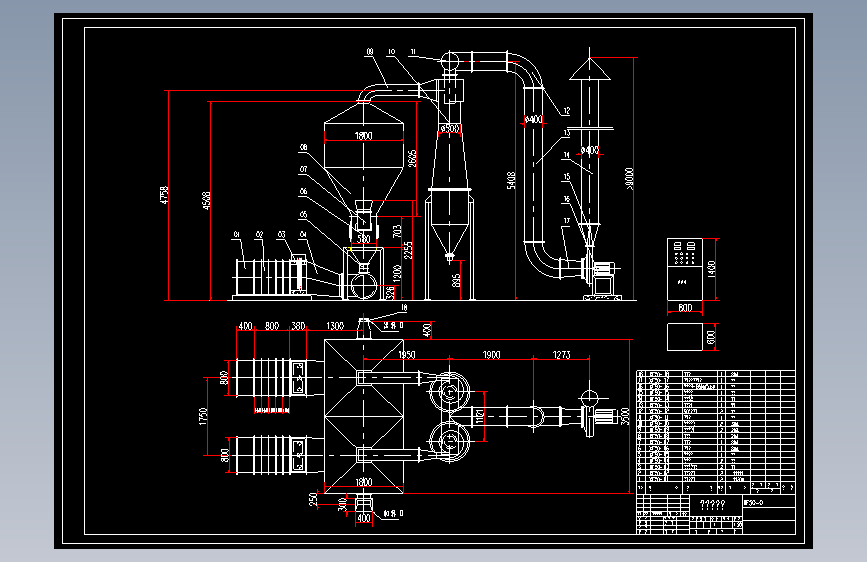Select the 4758 overall height dimension text
This screenshot has height=562, width=867.
point(164,195)
